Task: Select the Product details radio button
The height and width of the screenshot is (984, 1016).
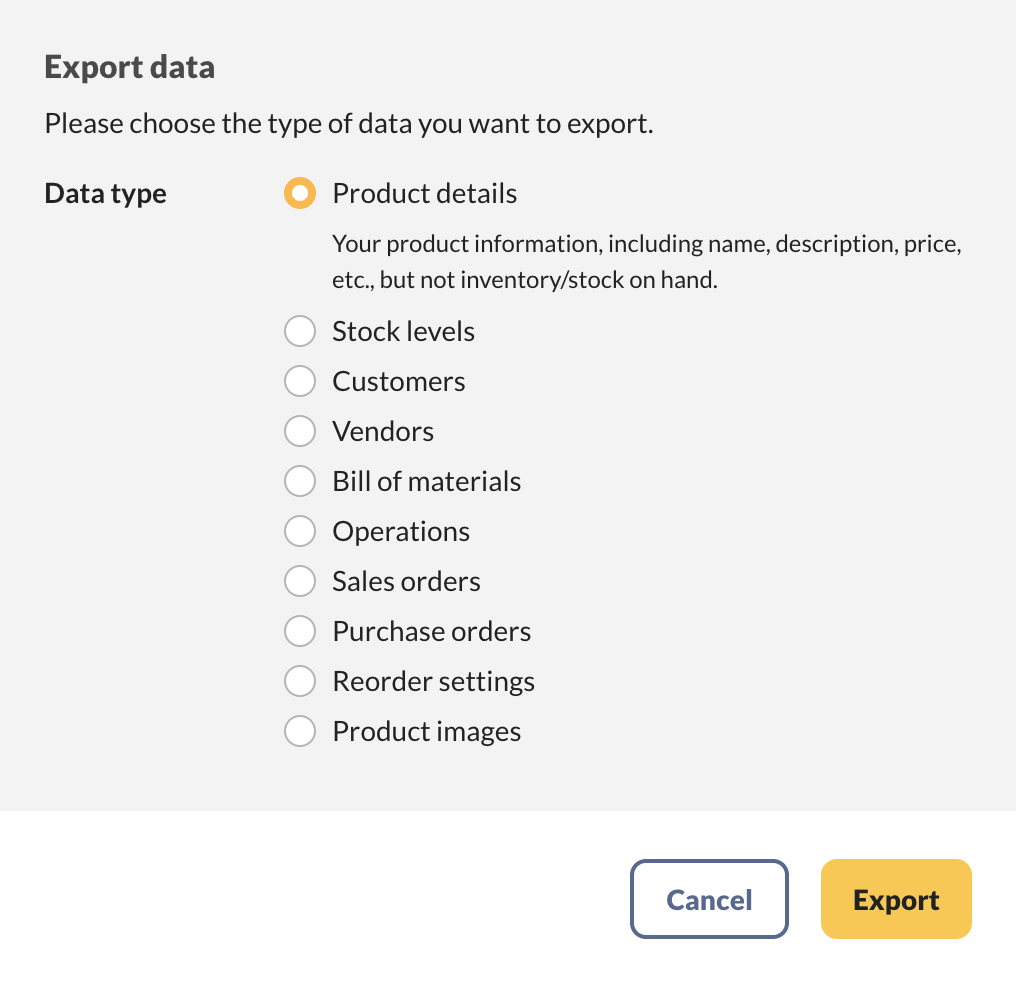Action: [x=300, y=193]
